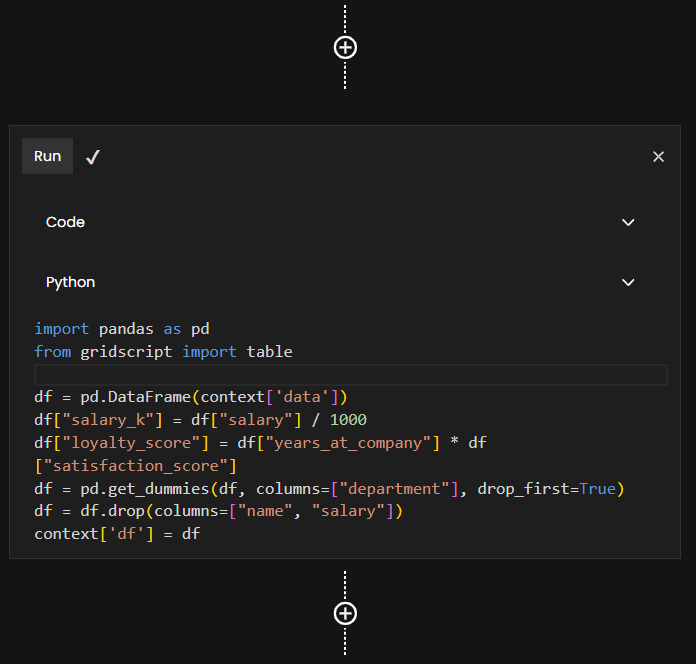Expand the chevron arrow in the Python row
696x664 pixels.
[628, 282]
